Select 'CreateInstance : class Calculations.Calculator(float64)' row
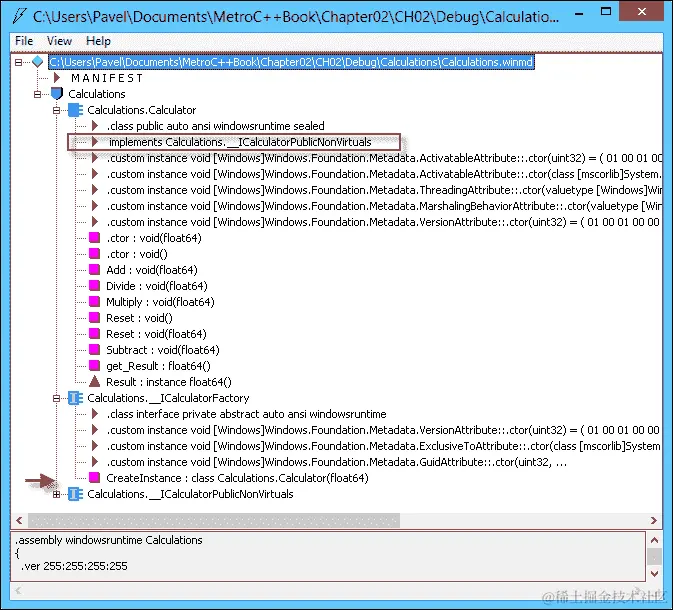Image resolution: width=673 pixels, height=610 pixels. point(237,478)
